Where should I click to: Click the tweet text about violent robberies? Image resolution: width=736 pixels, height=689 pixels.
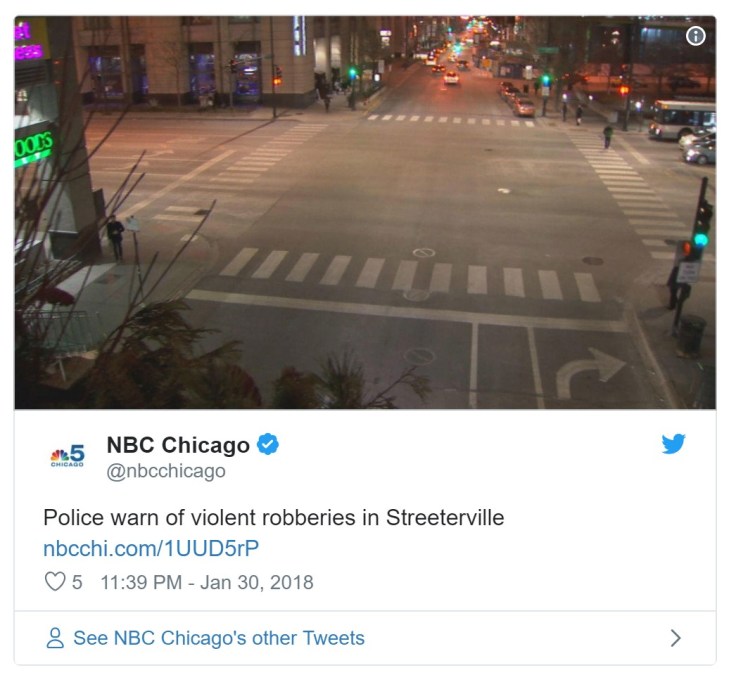pyautogui.click(x=274, y=518)
